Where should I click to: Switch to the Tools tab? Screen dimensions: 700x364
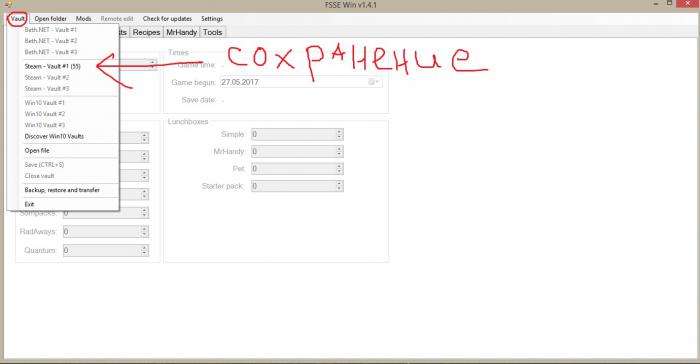(x=212, y=32)
